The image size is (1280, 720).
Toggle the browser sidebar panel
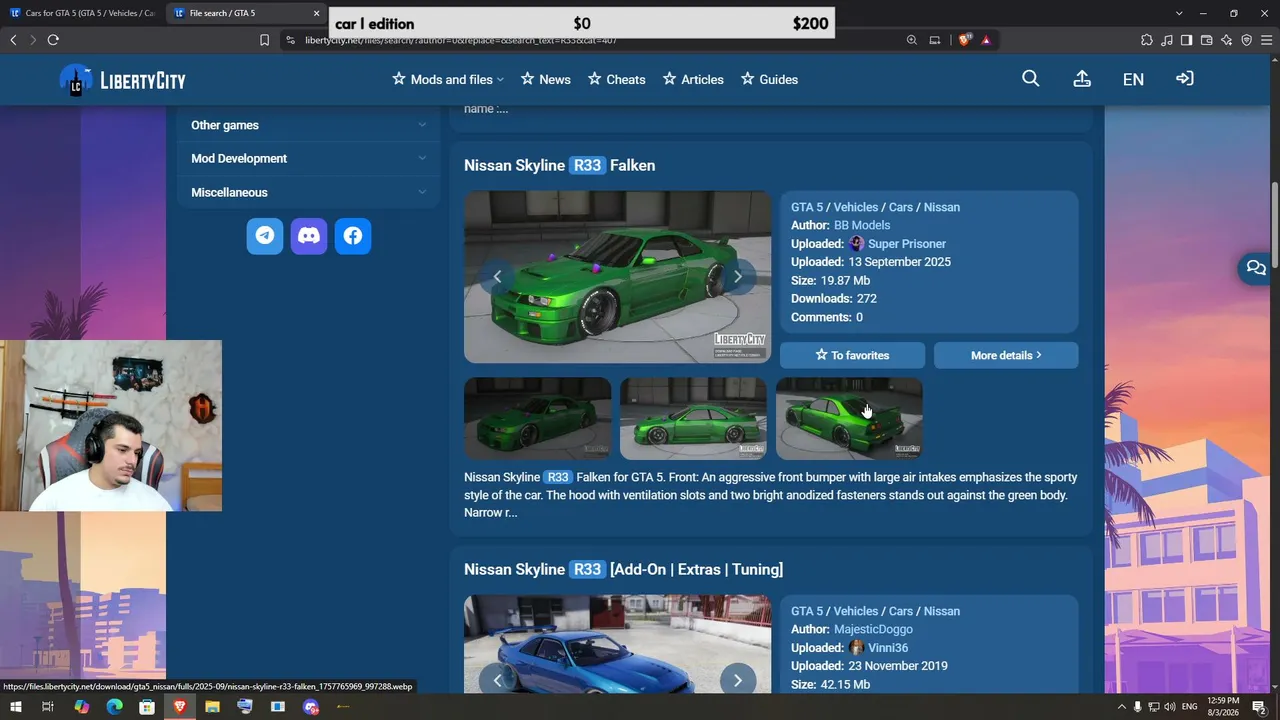point(1187,40)
